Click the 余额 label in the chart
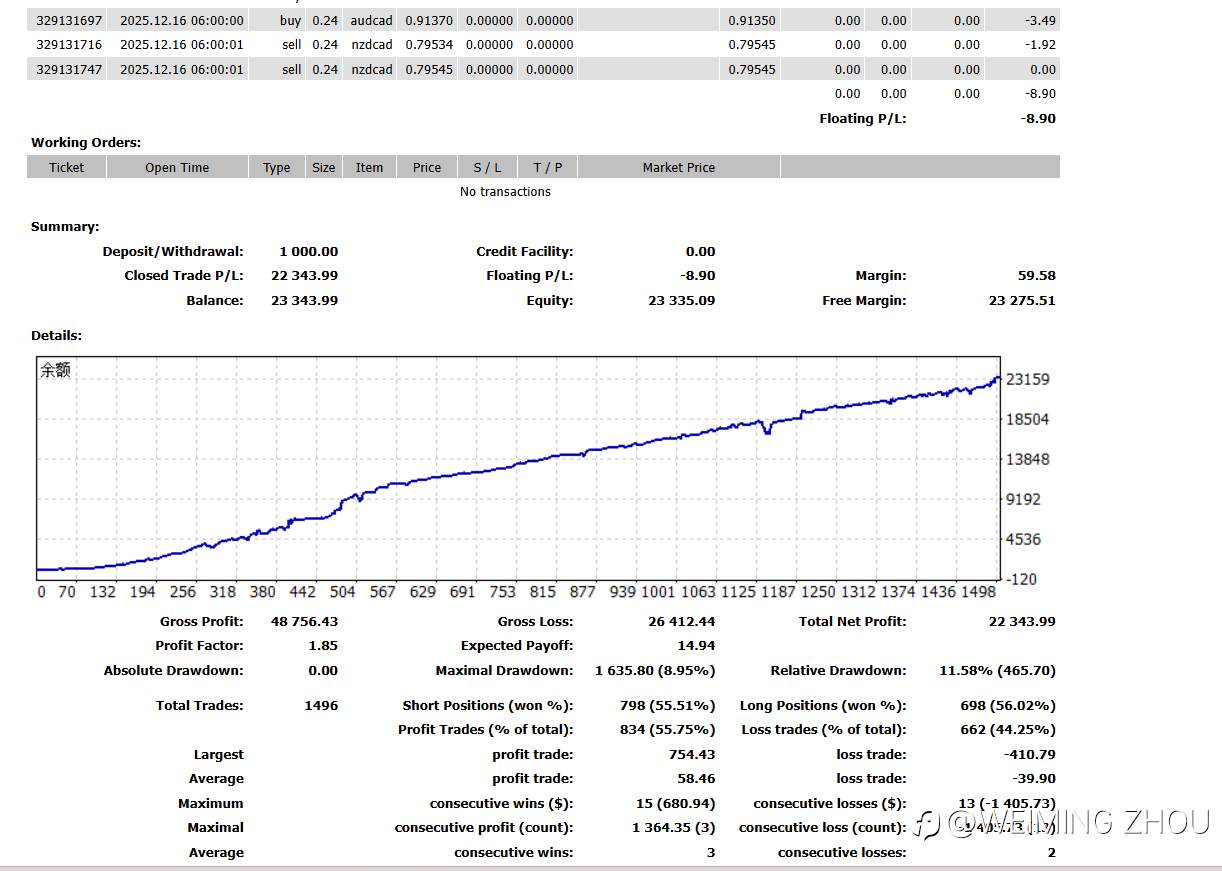This screenshot has width=1222, height=871. [56, 370]
